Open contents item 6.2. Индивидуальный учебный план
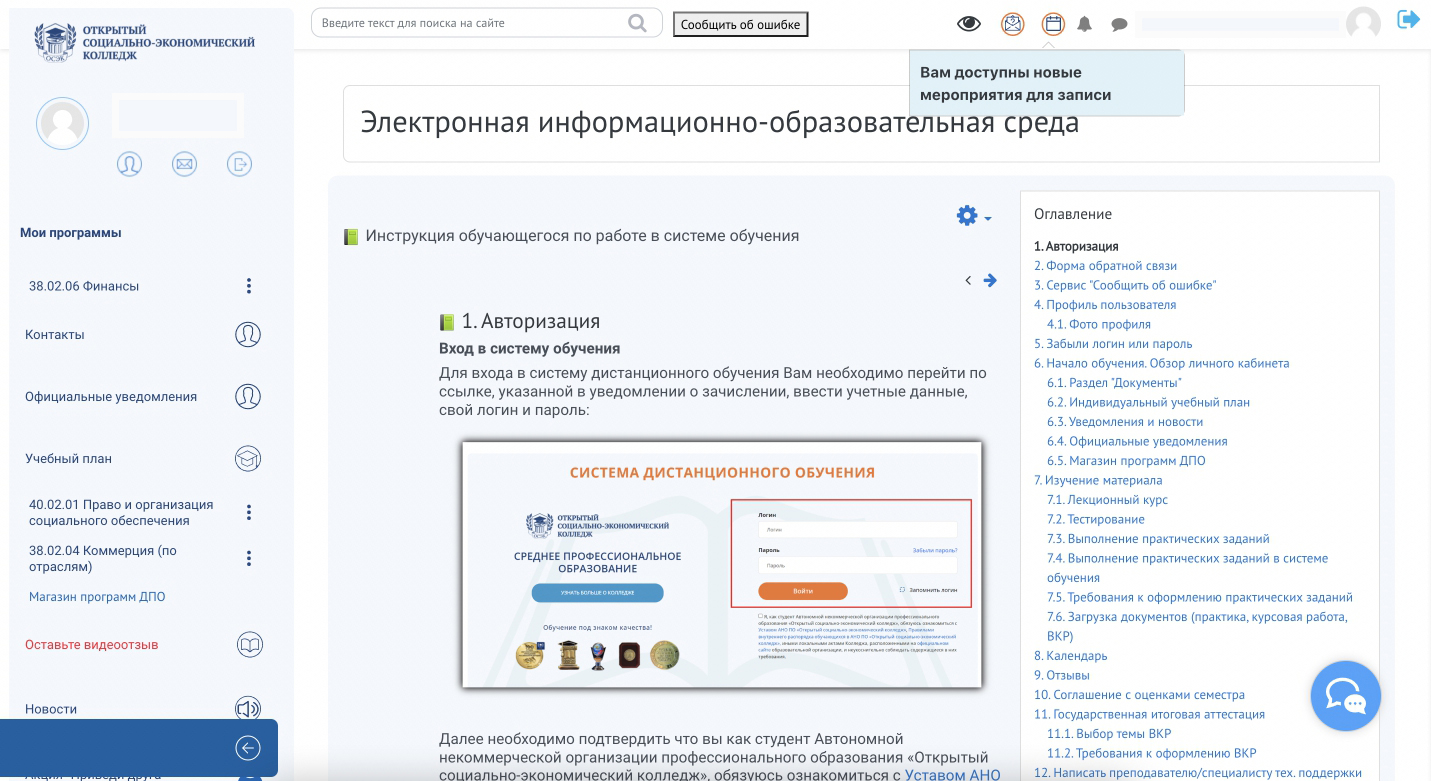Viewport: 1431px width, 781px height. [1148, 402]
